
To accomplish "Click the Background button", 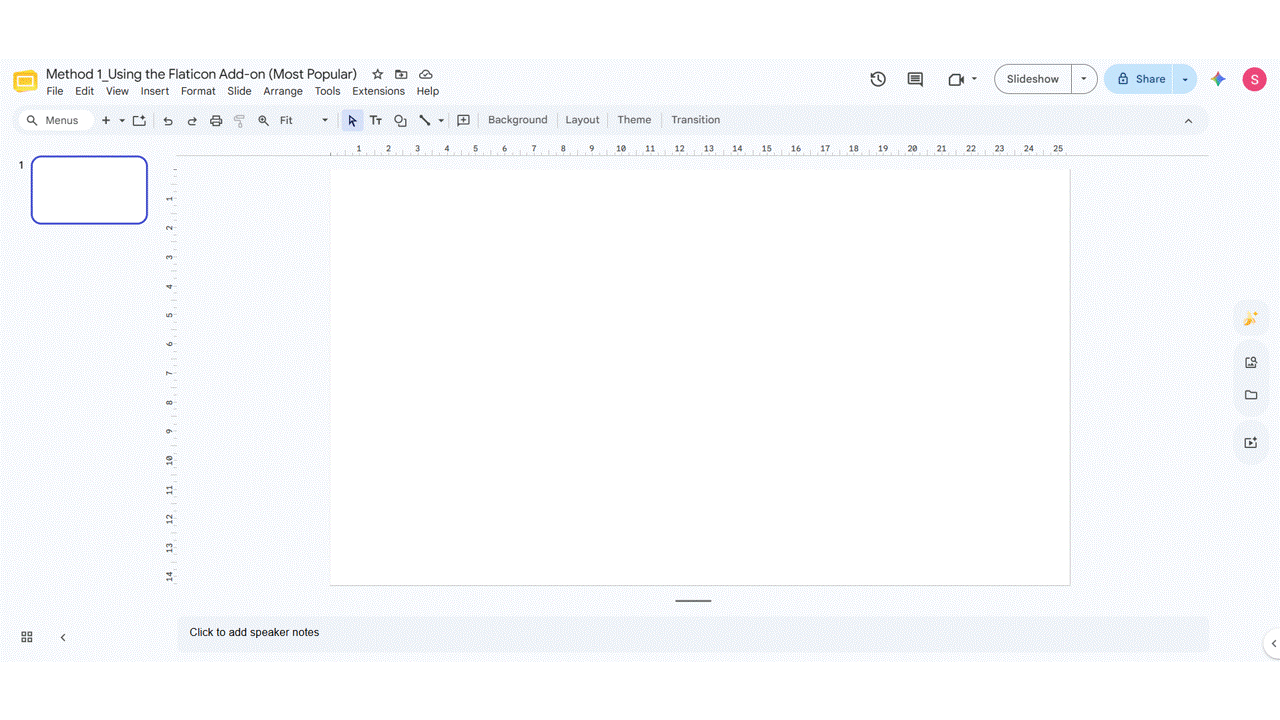I will [x=518, y=120].
